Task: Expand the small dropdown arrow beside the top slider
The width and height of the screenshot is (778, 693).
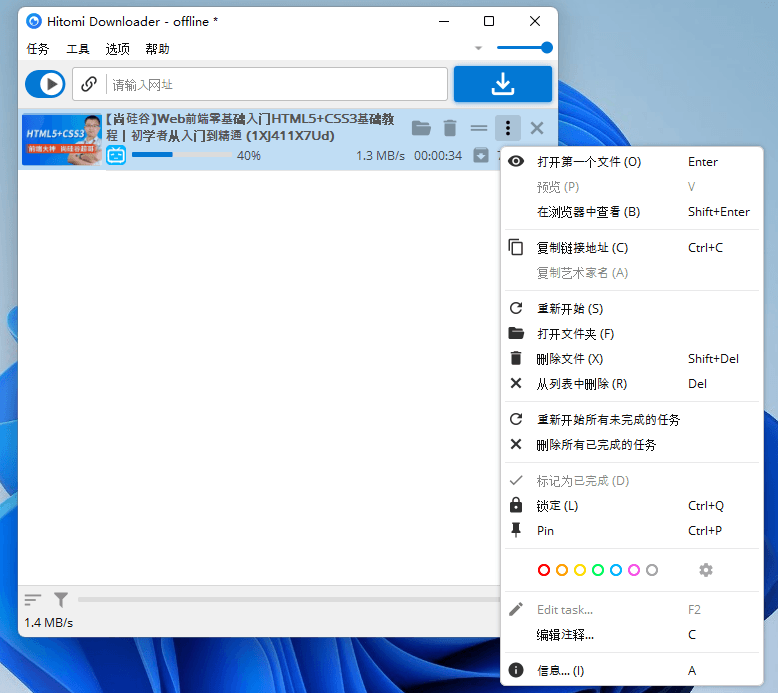Action: coord(478,48)
